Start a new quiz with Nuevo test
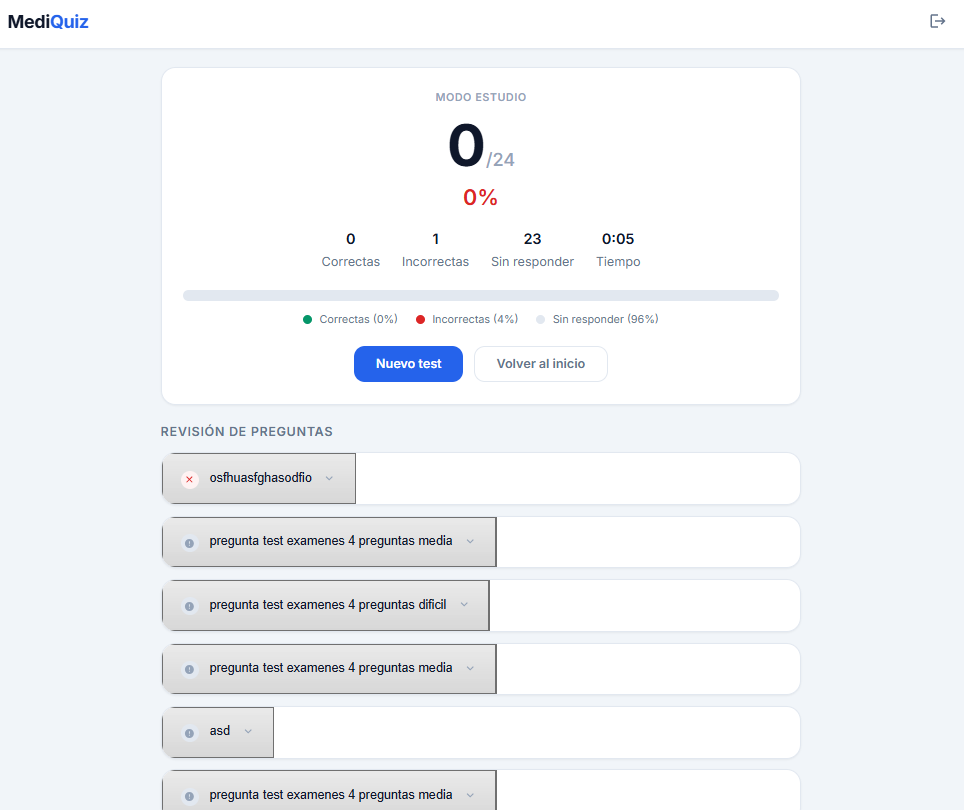Screen dimensions: 964x810 click(x=408, y=364)
